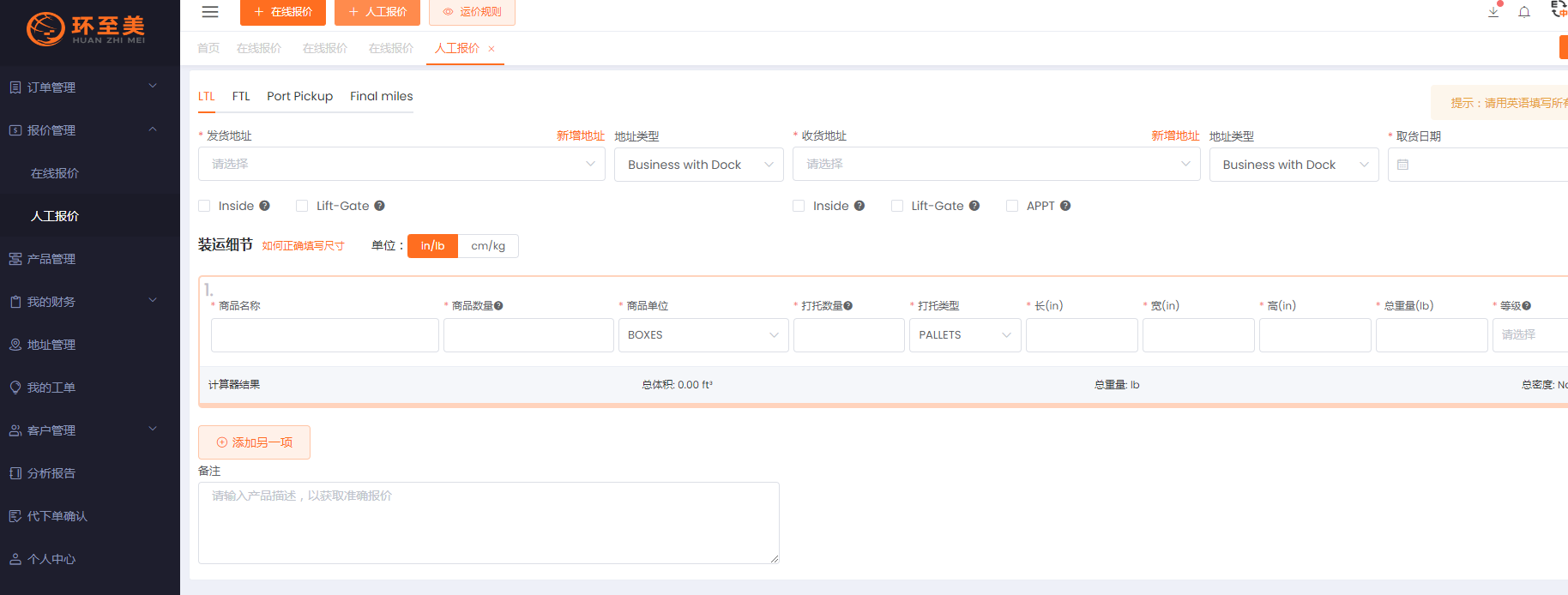Tick Lift-Gate checkbox under 收货地址

coord(897,206)
